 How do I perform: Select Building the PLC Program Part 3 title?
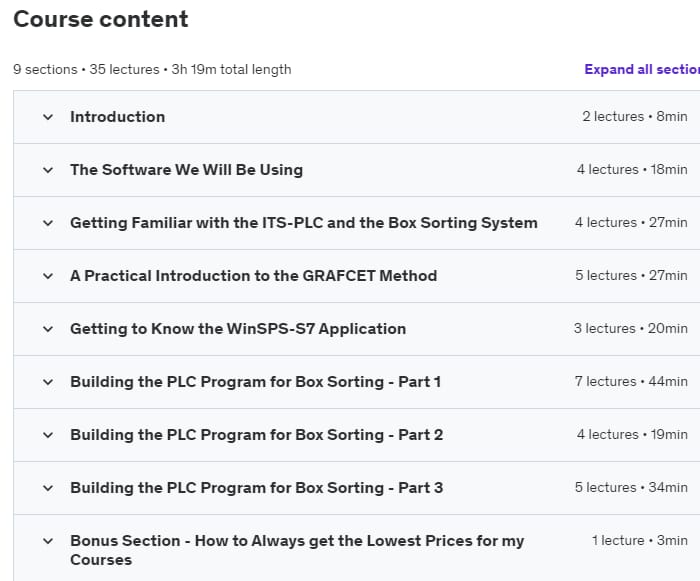click(x=256, y=488)
